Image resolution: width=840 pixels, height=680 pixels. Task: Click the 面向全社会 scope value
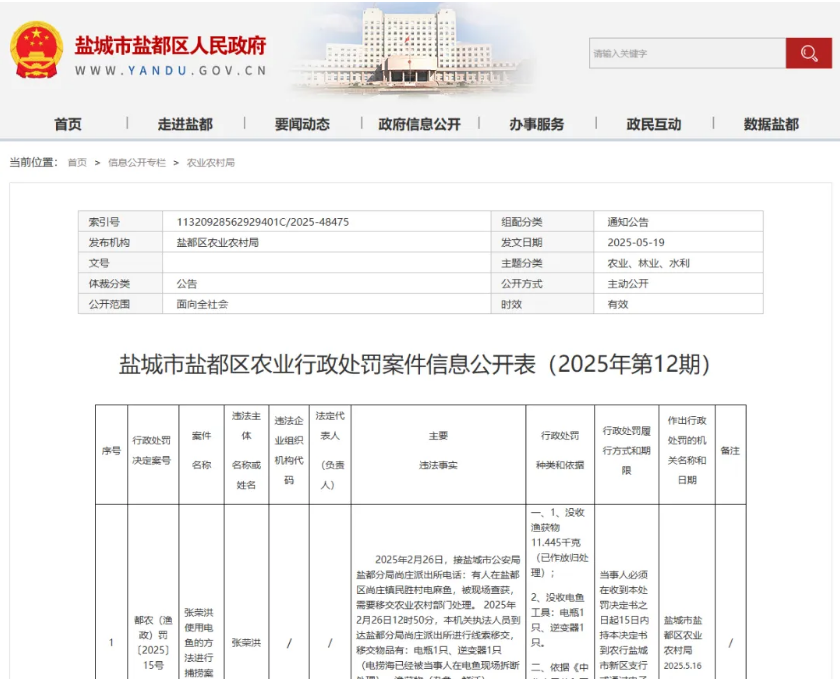[202, 304]
